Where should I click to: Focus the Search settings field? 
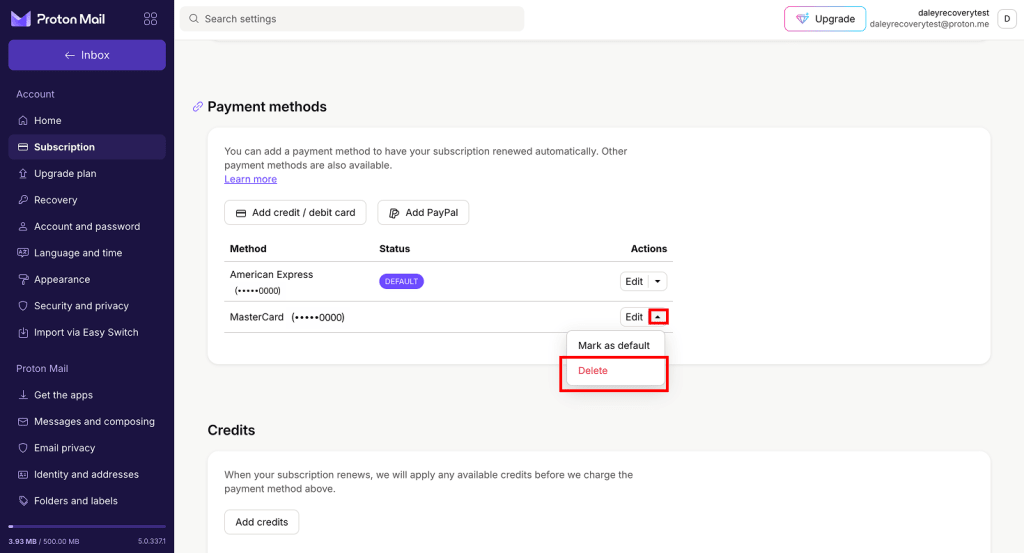[352, 19]
